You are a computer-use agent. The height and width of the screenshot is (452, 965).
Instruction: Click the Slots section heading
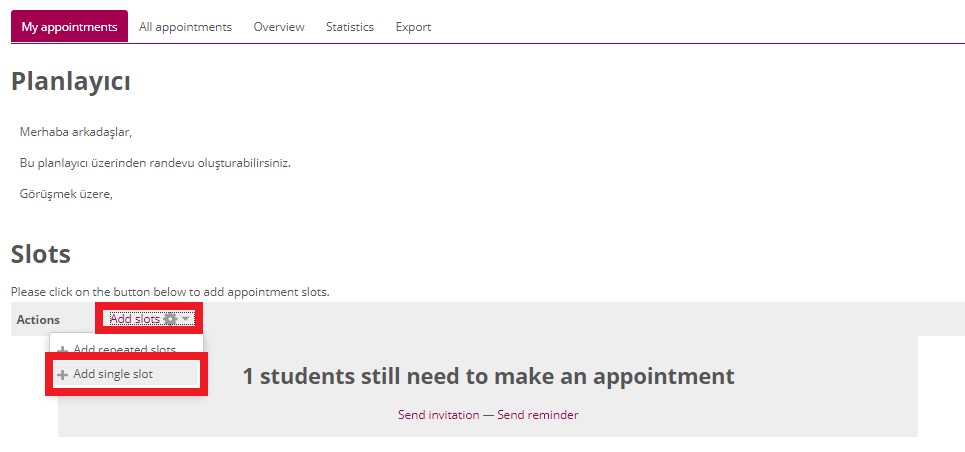(x=41, y=254)
